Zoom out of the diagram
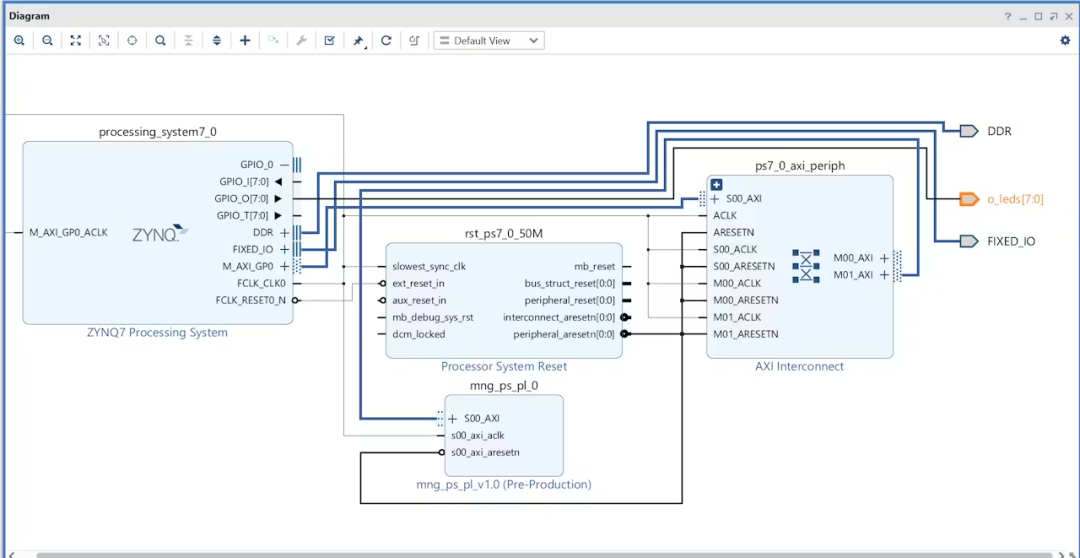 pos(48,41)
